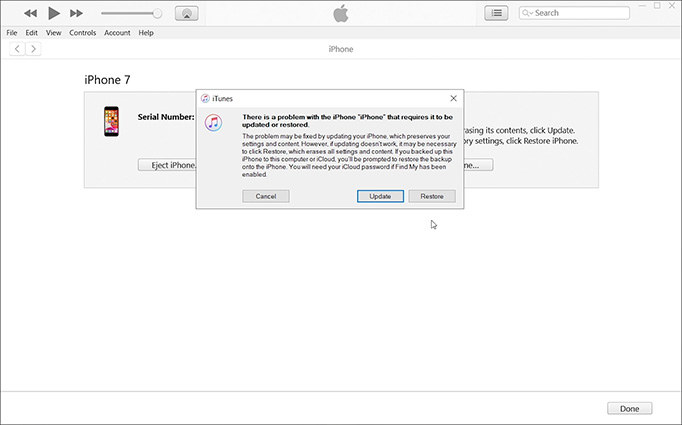Click inside the Search field
Image resolution: width=682 pixels, height=425 pixels.
[574, 13]
